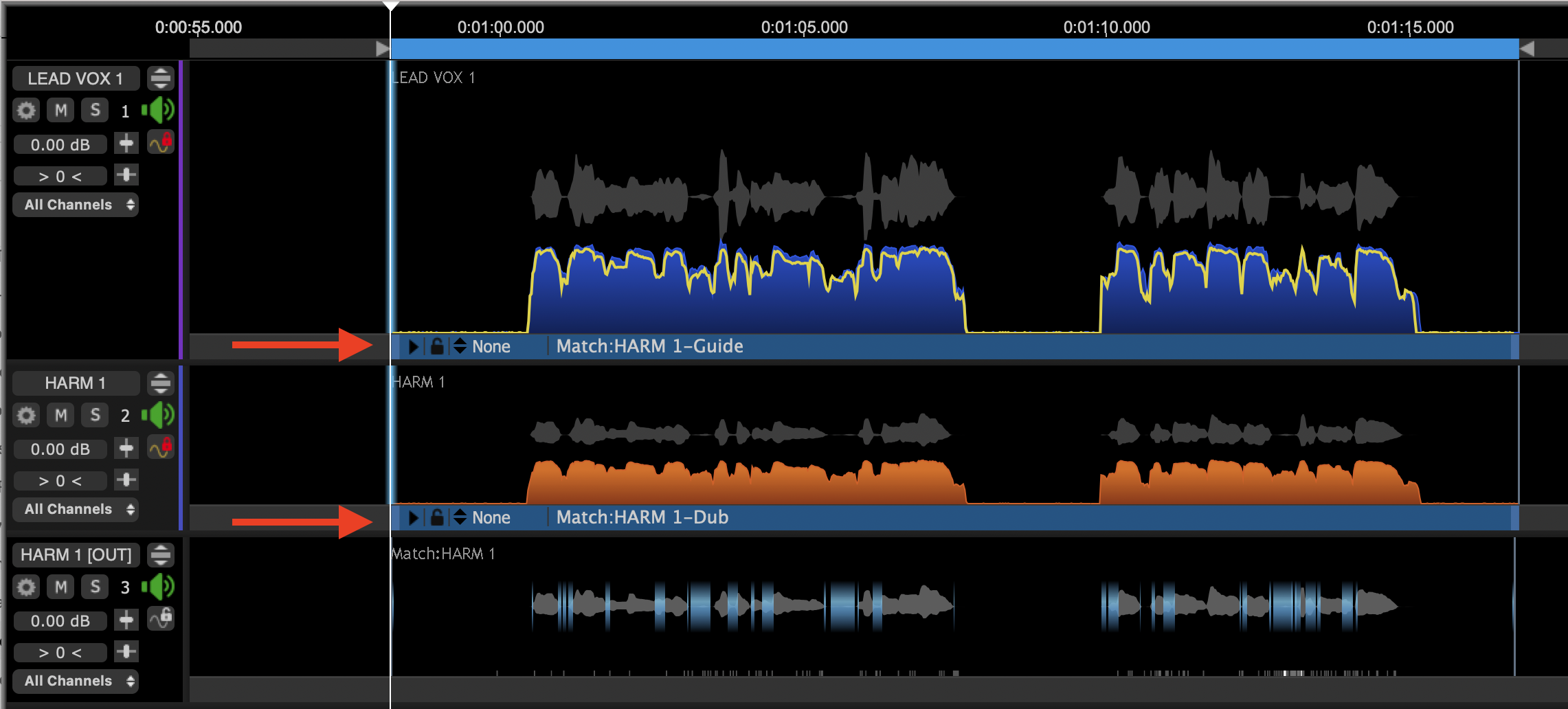Mute the LEAD VOX 1 track

coord(61,110)
